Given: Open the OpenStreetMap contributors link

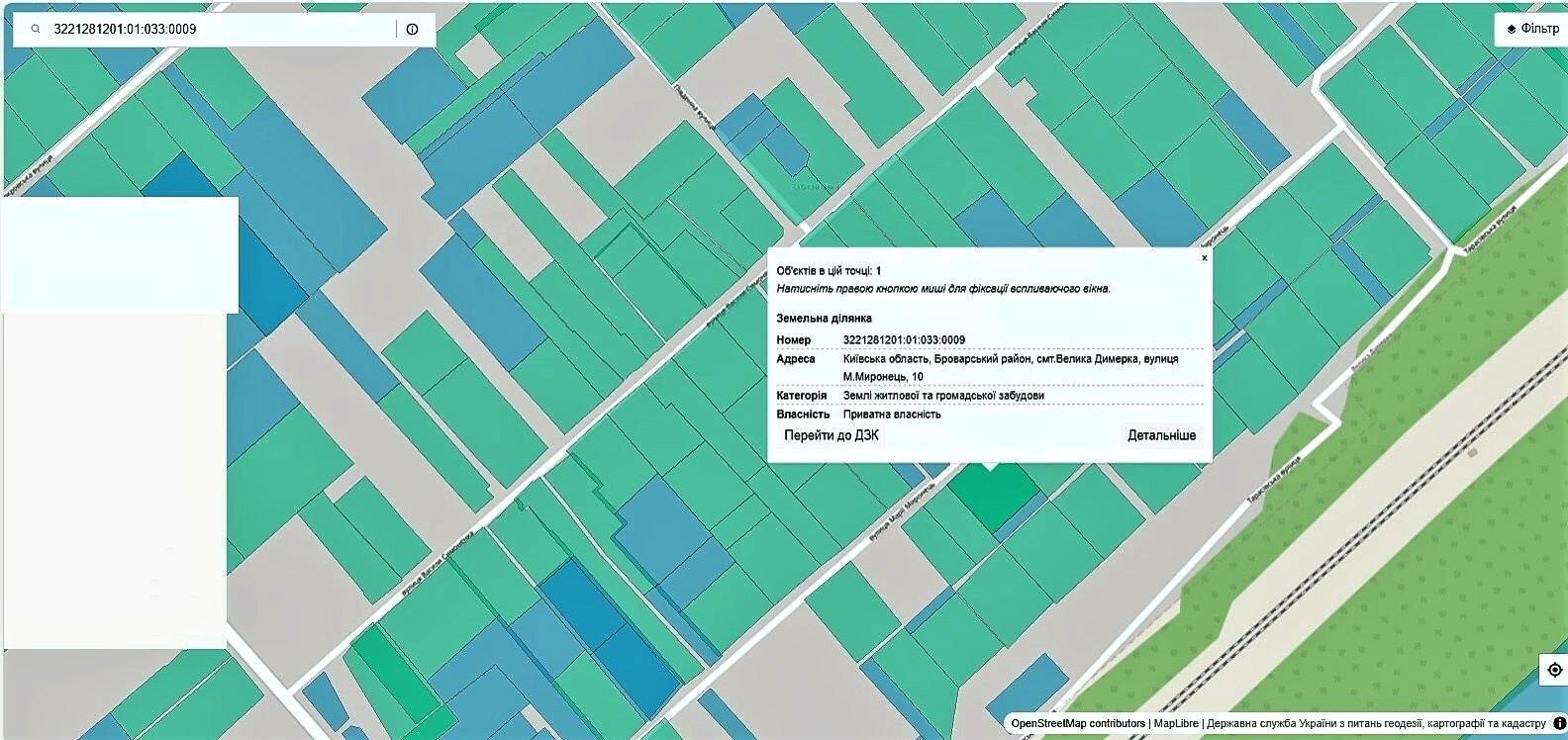Looking at the screenshot, I should coord(1078,724).
